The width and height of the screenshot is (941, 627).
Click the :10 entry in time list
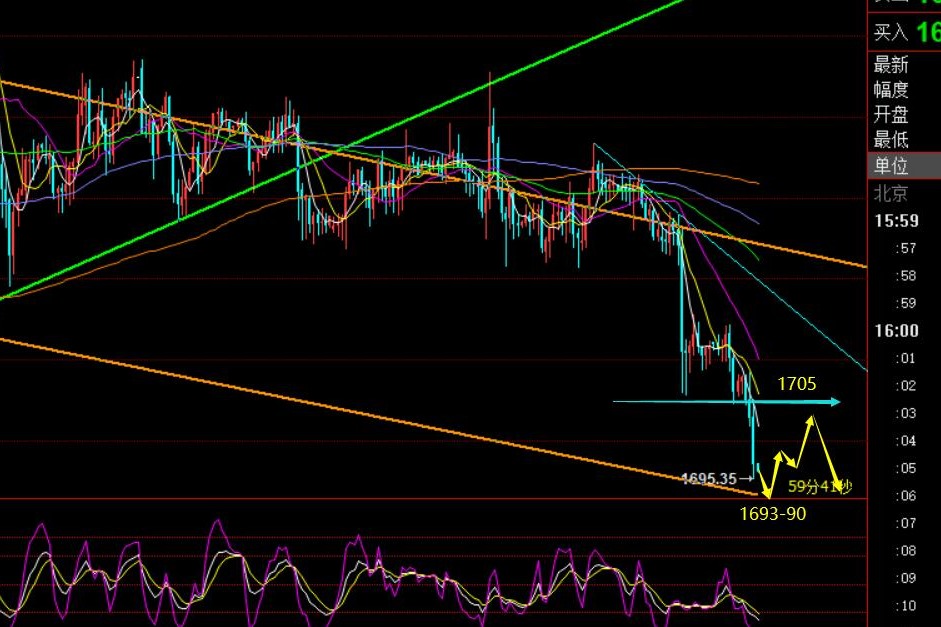(x=906, y=606)
